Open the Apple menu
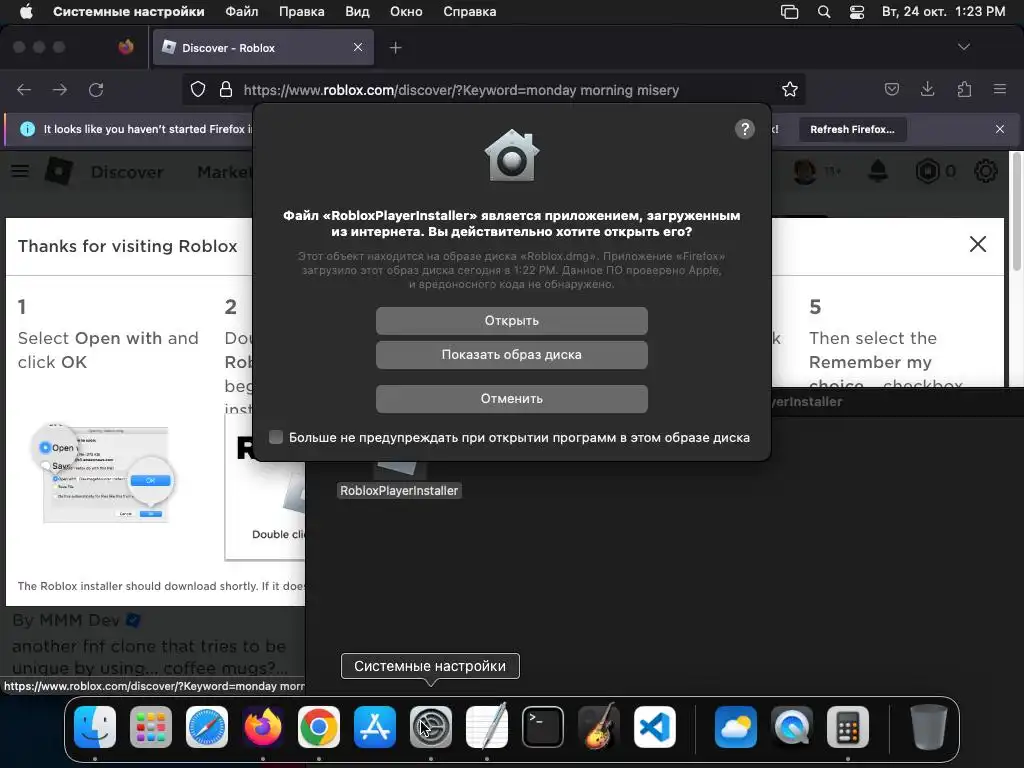The image size is (1024, 768). pos(26,12)
